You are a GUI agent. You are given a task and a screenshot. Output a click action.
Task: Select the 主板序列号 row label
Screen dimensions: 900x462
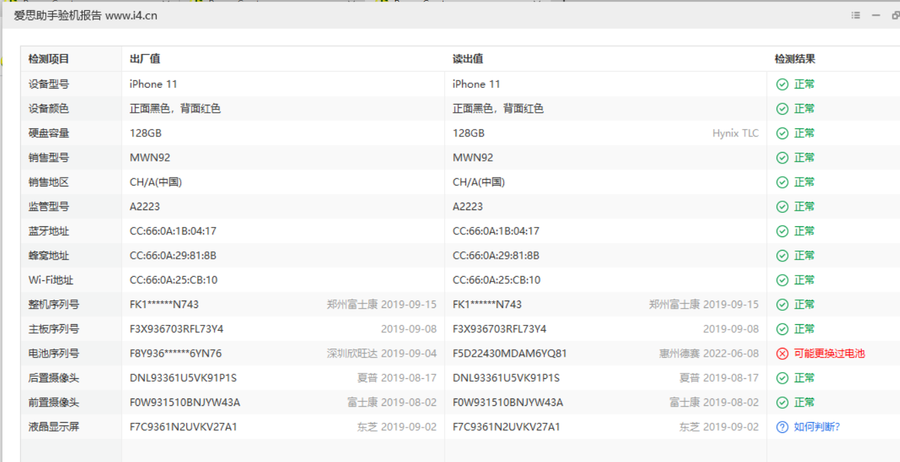pyautogui.click(x=54, y=329)
